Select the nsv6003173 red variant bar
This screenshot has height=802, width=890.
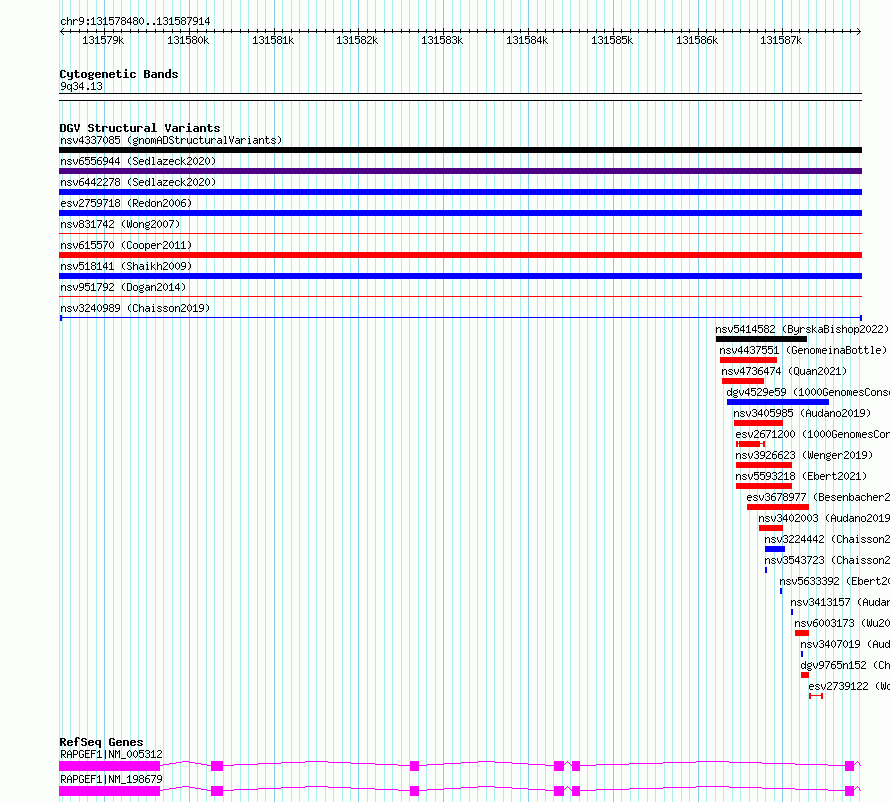801,633
